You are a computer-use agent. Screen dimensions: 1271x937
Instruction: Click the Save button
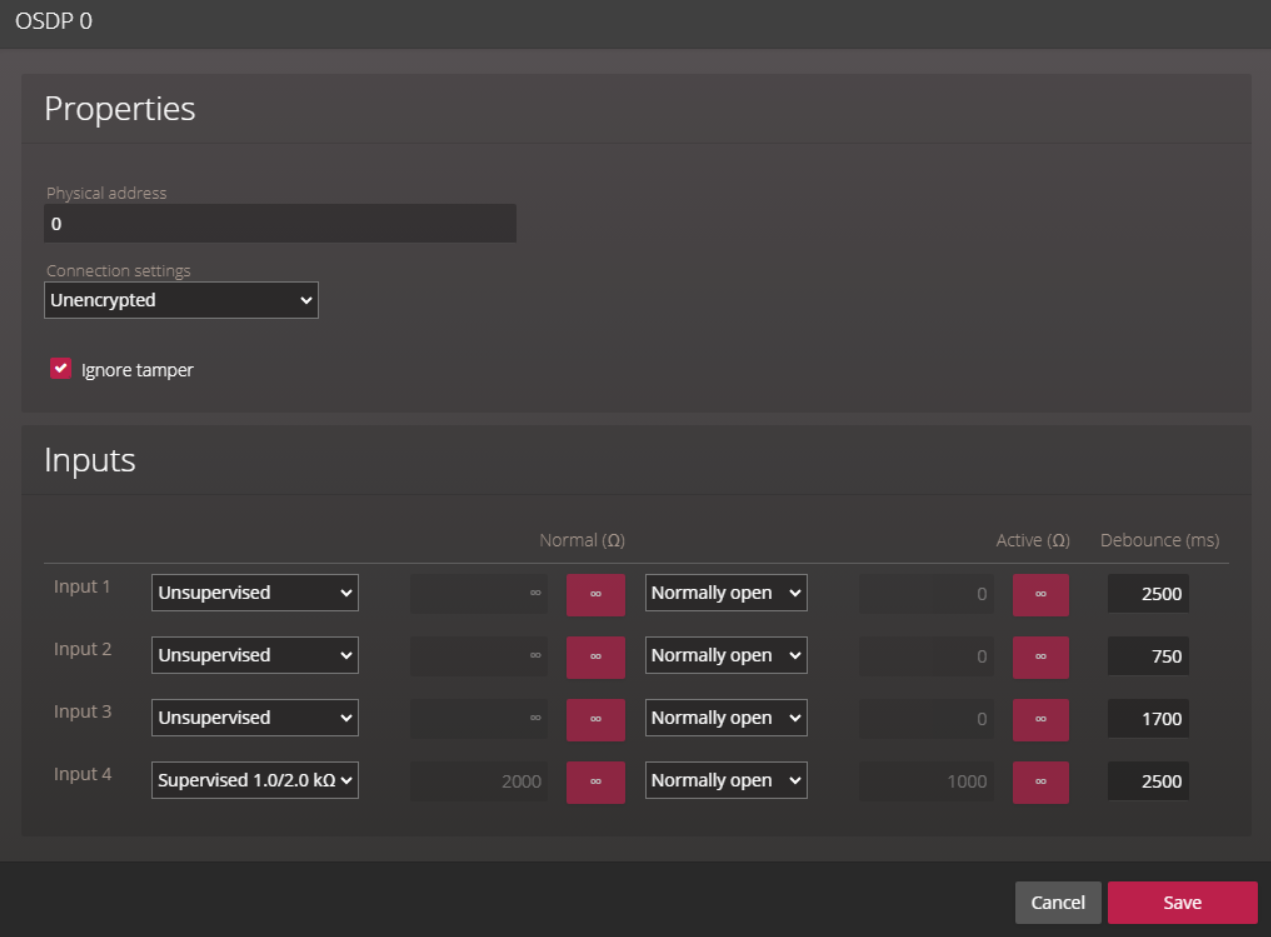(x=1182, y=902)
